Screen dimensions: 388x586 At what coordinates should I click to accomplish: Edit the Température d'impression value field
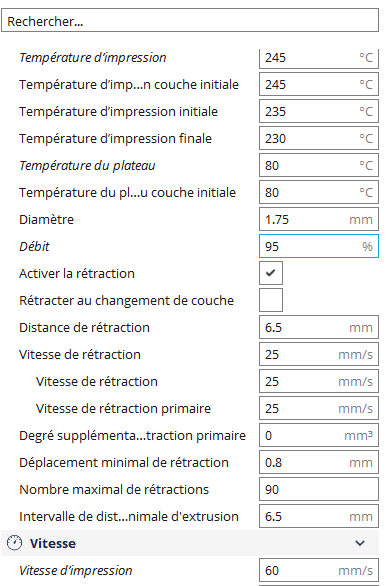coord(319,58)
